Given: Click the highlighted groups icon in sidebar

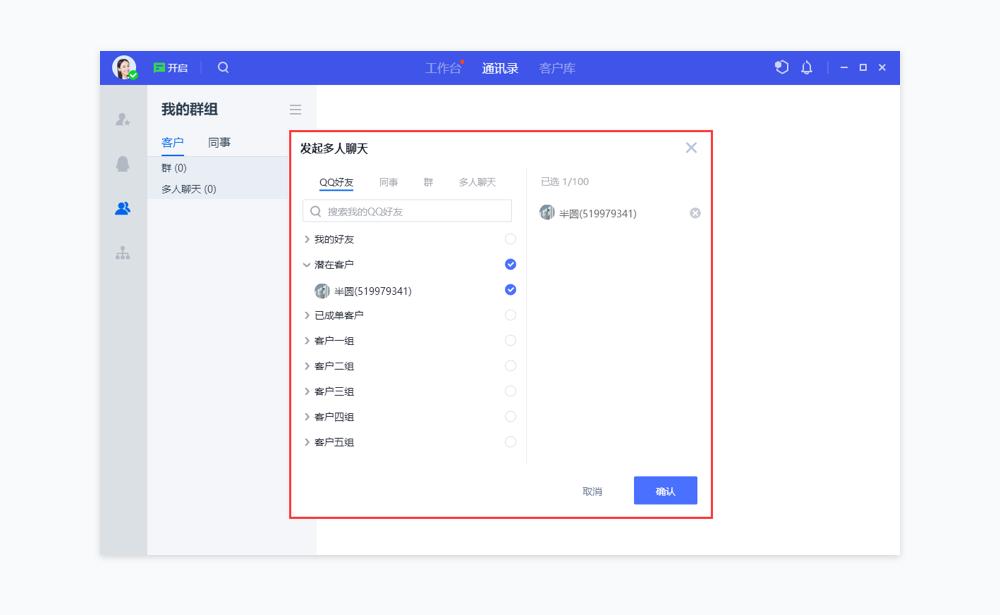Looking at the screenshot, I should coord(122,208).
